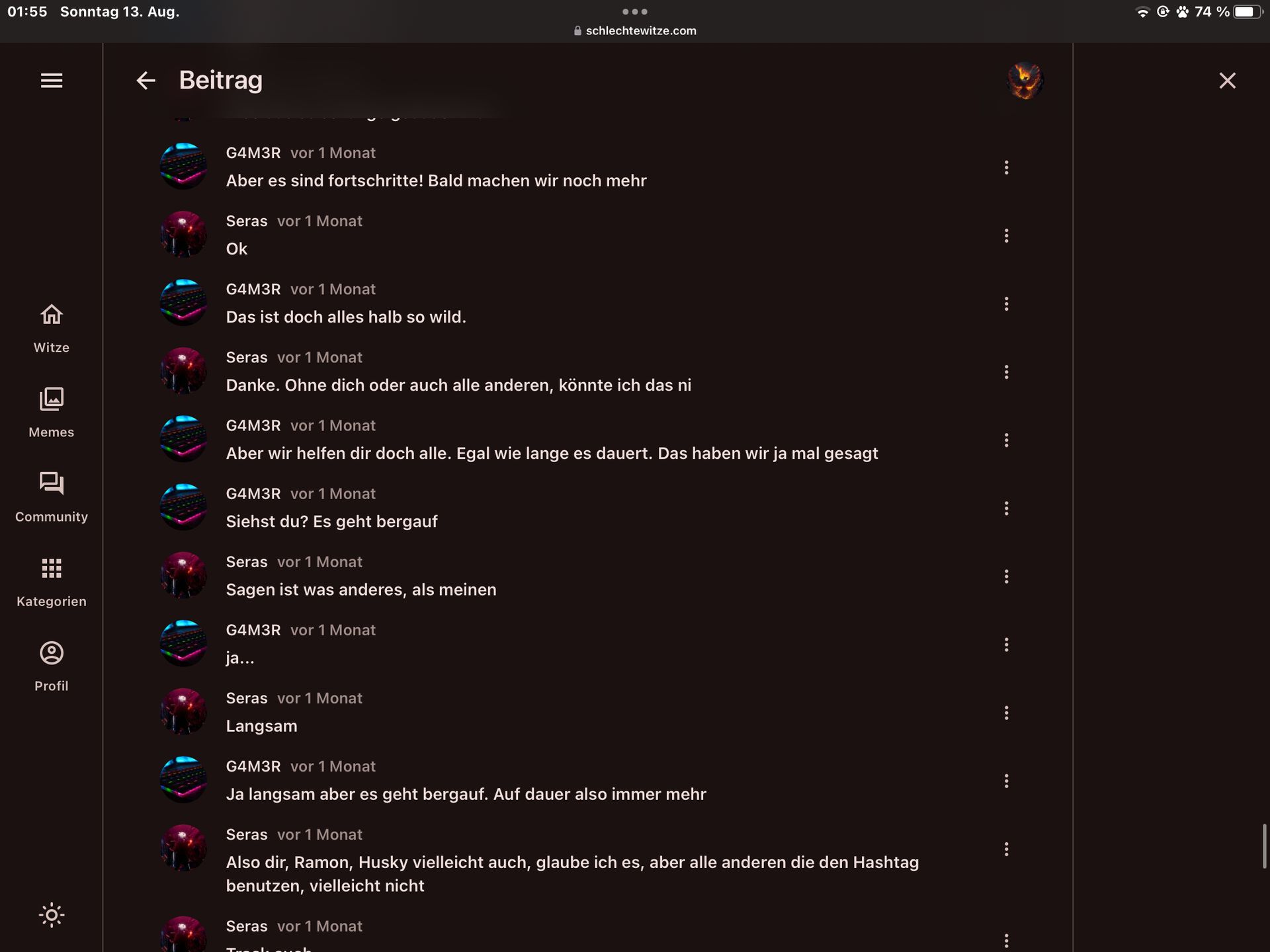Click Seras avatar beside 'Danke. Ohne dich'
The height and width of the screenshot is (952, 1270).
[x=183, y=371]
